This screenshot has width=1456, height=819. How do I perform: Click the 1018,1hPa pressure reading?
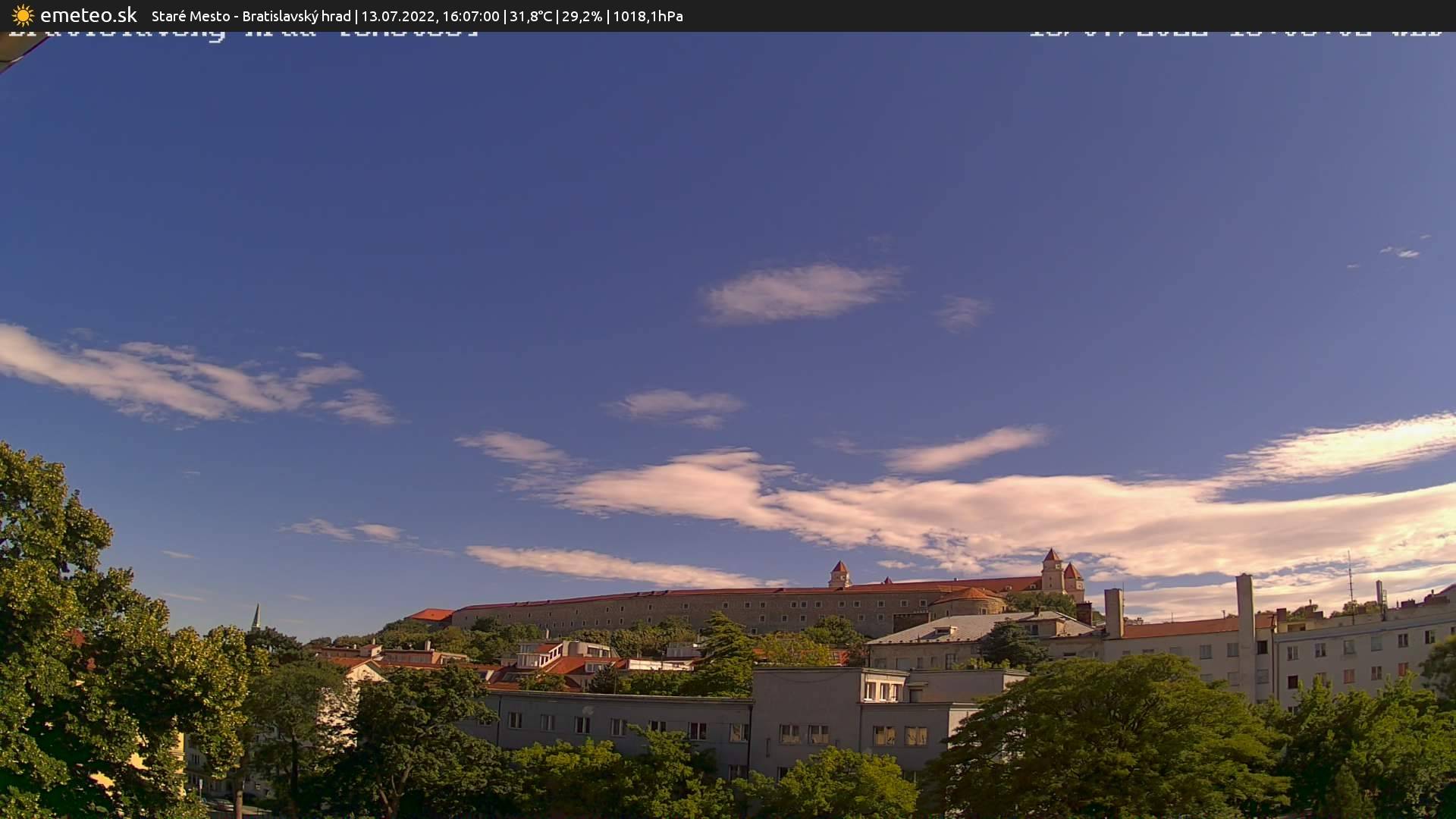click(648, 16)
